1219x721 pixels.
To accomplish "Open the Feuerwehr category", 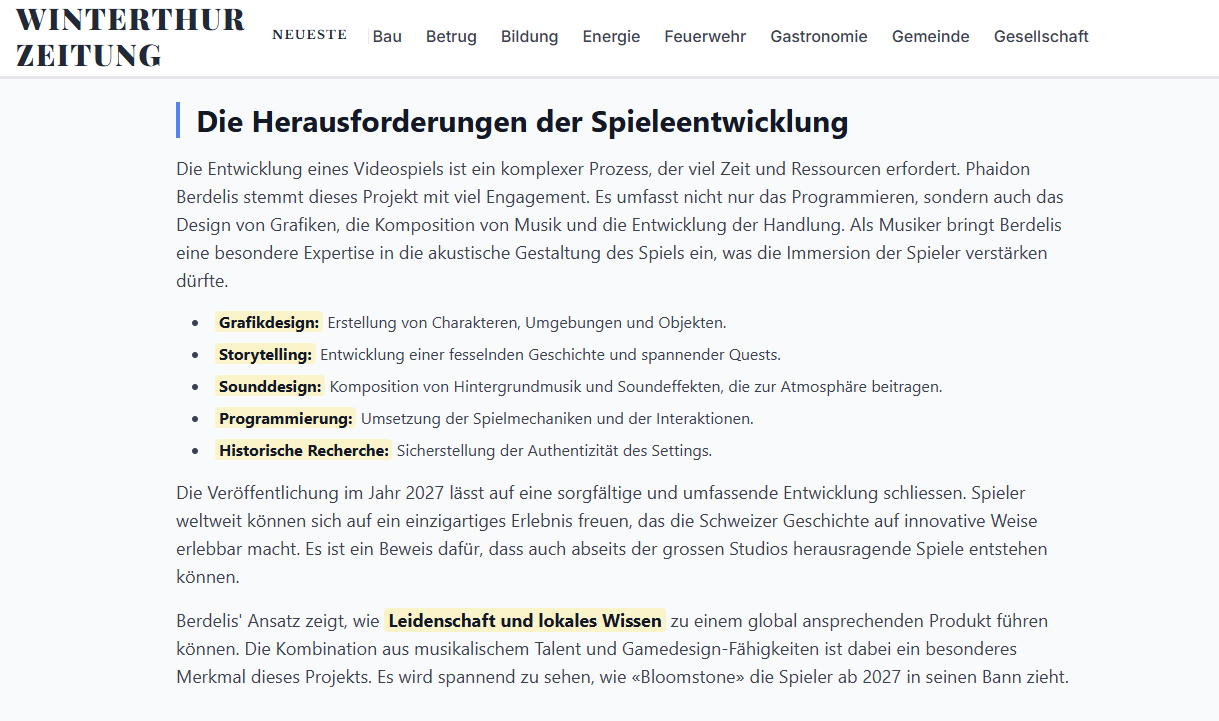I will 705,36.
